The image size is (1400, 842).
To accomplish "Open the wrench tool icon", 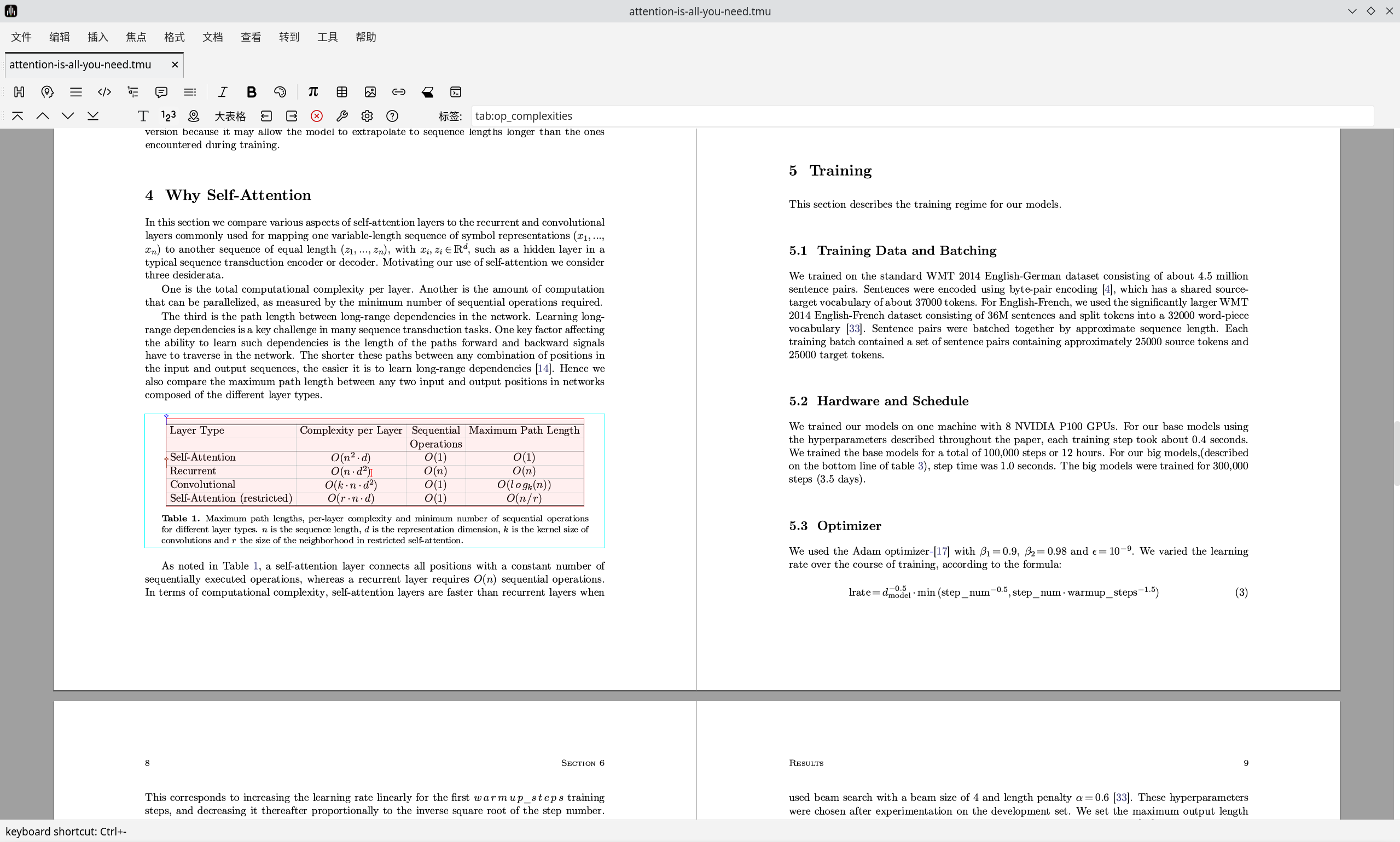I will click(341, 117).
